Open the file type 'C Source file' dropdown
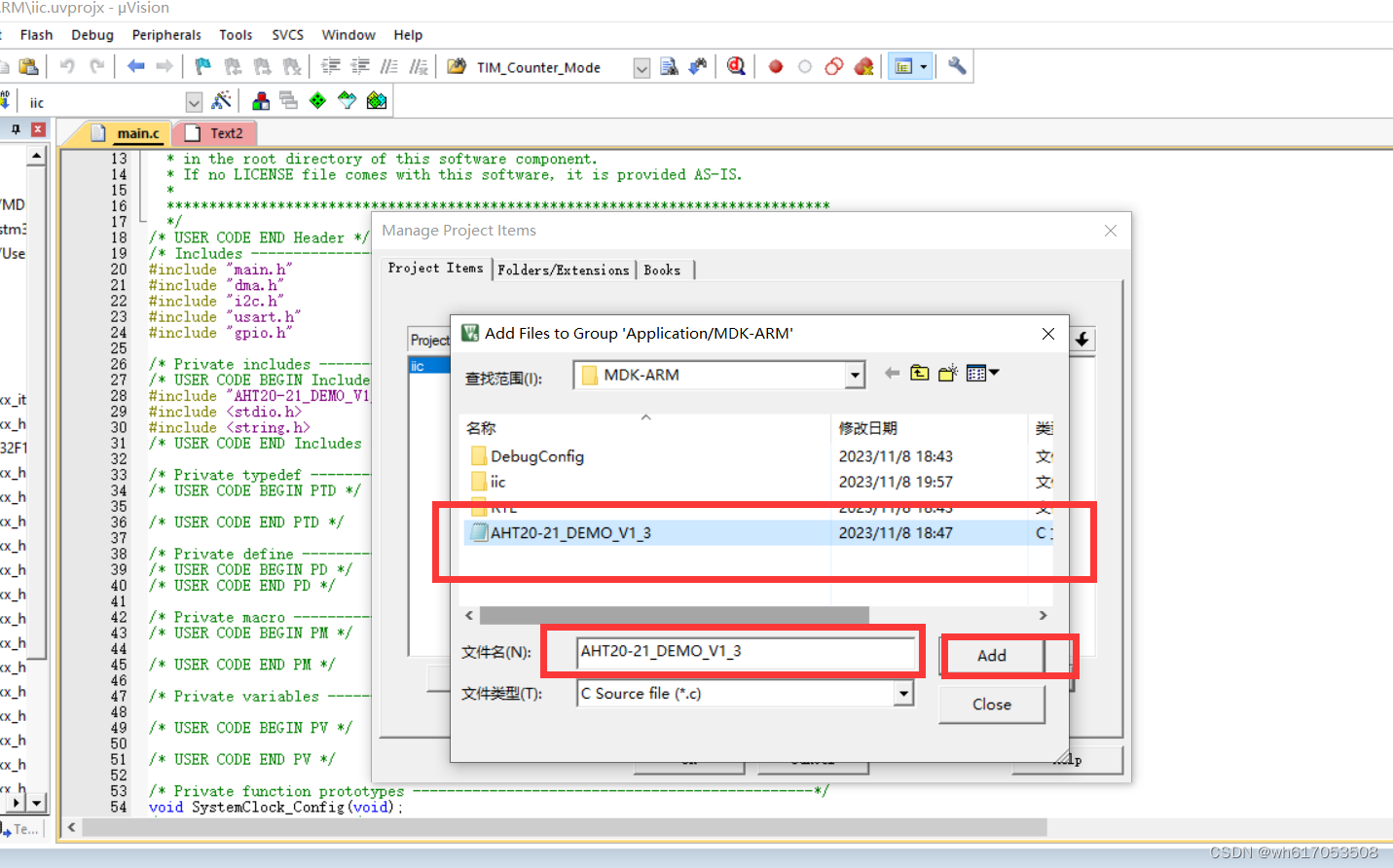This screenshot has height=868, width=1393. (904, 693)
